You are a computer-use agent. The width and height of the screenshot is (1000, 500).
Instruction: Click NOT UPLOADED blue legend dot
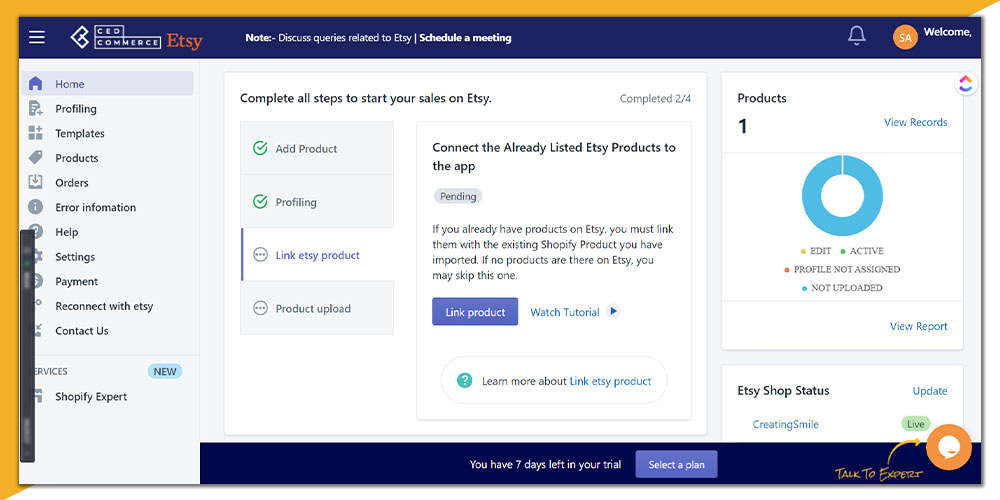pyautogui.click(x=805, y=288)
